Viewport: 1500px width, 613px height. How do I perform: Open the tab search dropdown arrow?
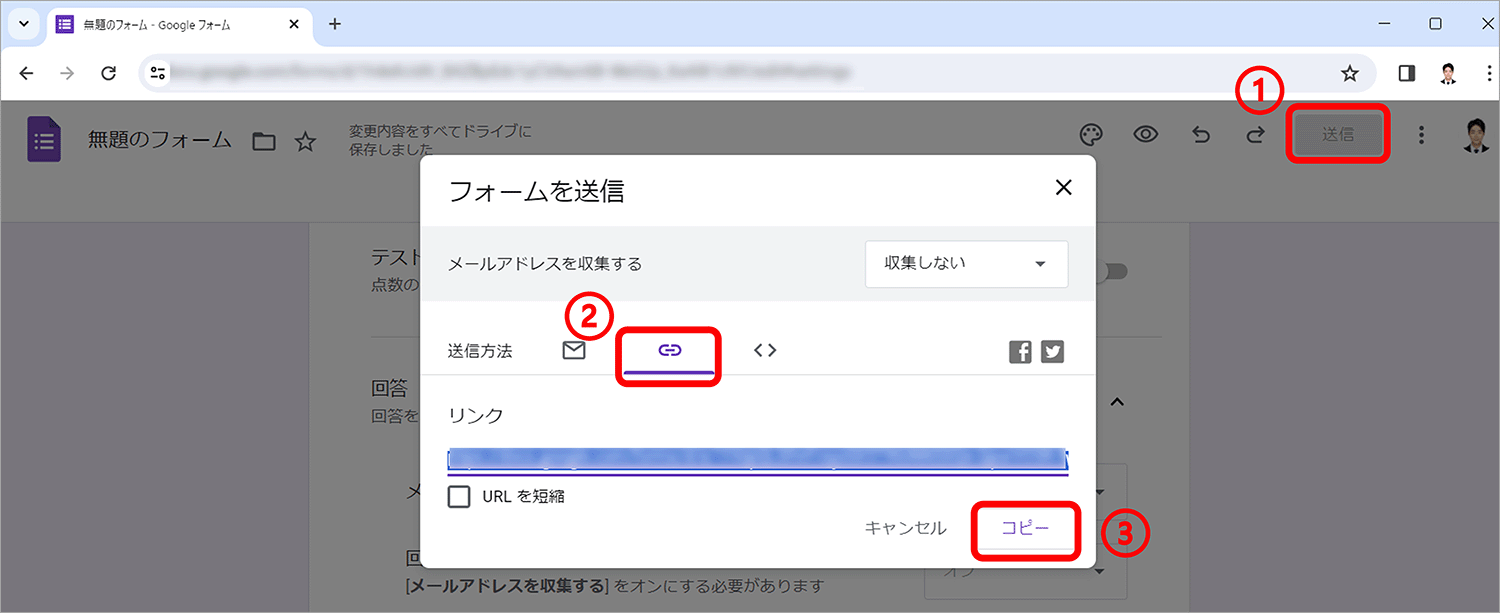pyautogui.click(x=24, y=24)
